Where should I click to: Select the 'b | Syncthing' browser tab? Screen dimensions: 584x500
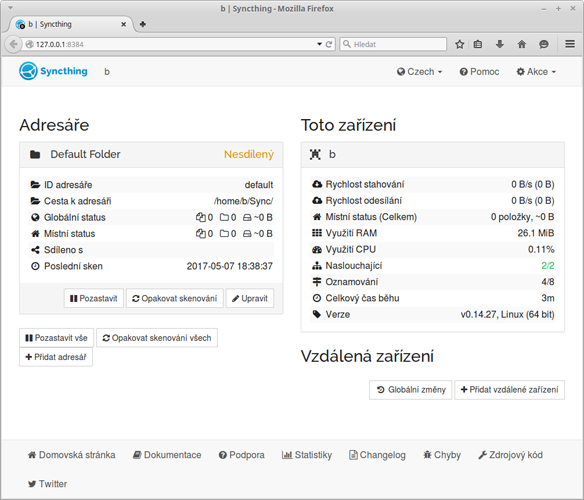[71, 24]
